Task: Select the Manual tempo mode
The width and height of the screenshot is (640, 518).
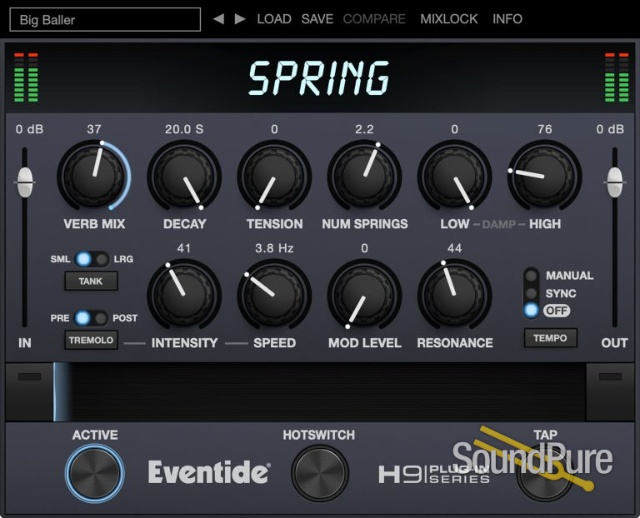Action: pyautogui.click(x=531, y=276)
